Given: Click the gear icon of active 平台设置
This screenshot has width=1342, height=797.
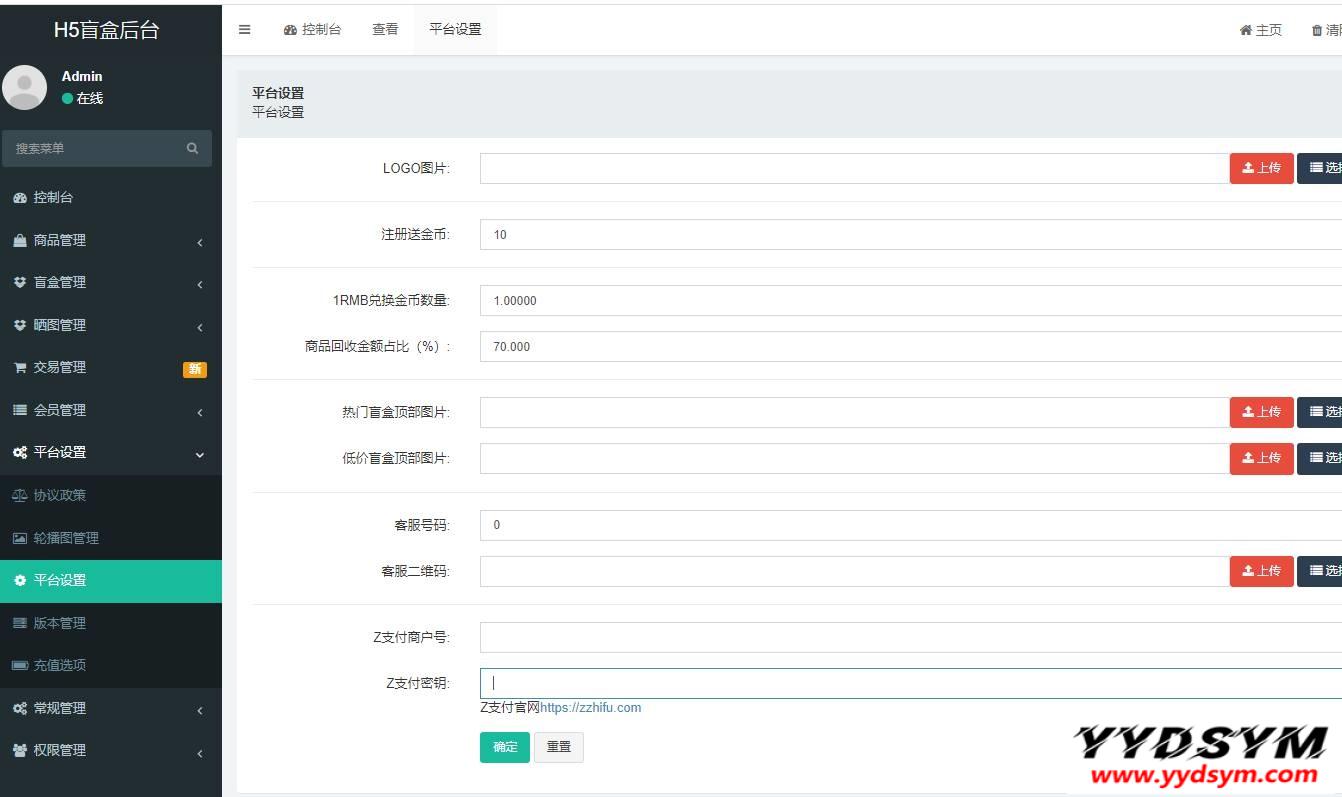Looking at the screenshot, I should click(20, 580).
